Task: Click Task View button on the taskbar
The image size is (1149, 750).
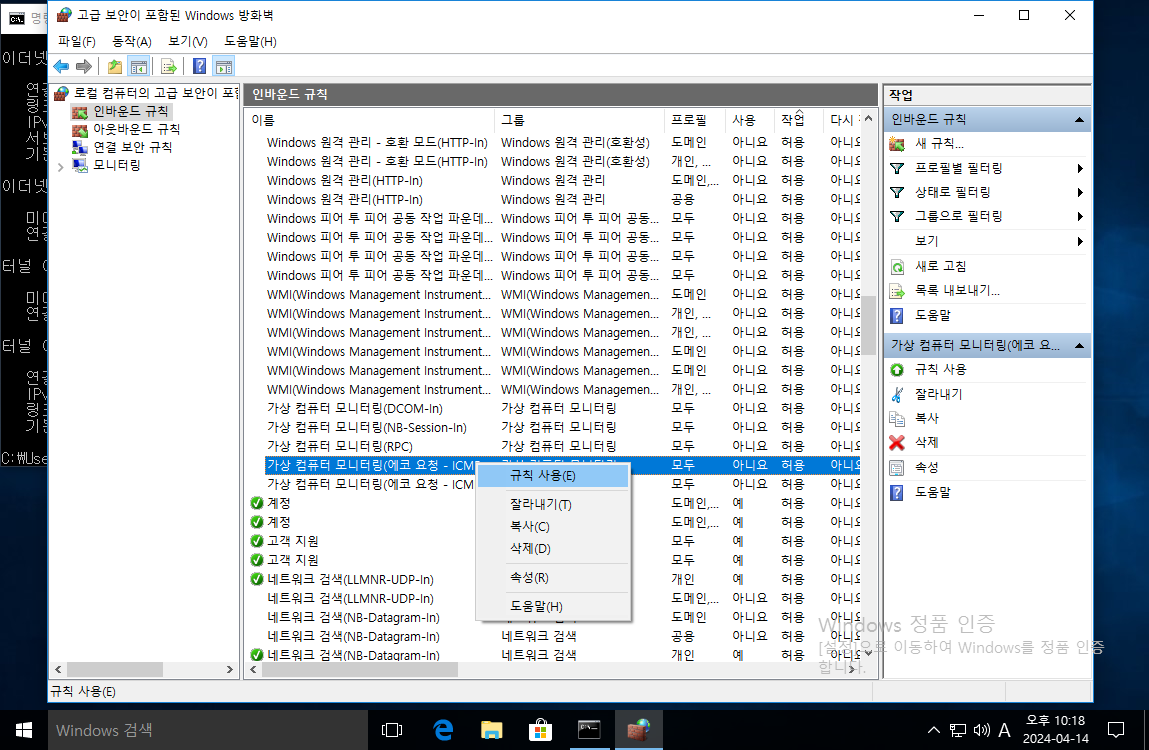Action: click(392, 730)
